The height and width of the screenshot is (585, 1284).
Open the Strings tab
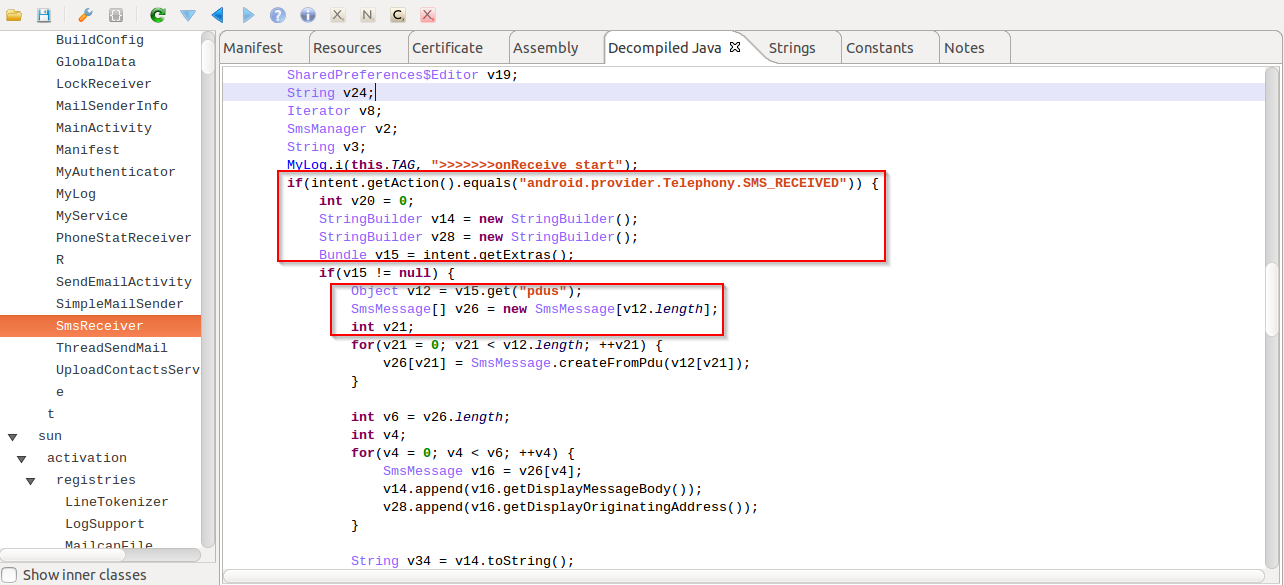[x=791, y=48]
